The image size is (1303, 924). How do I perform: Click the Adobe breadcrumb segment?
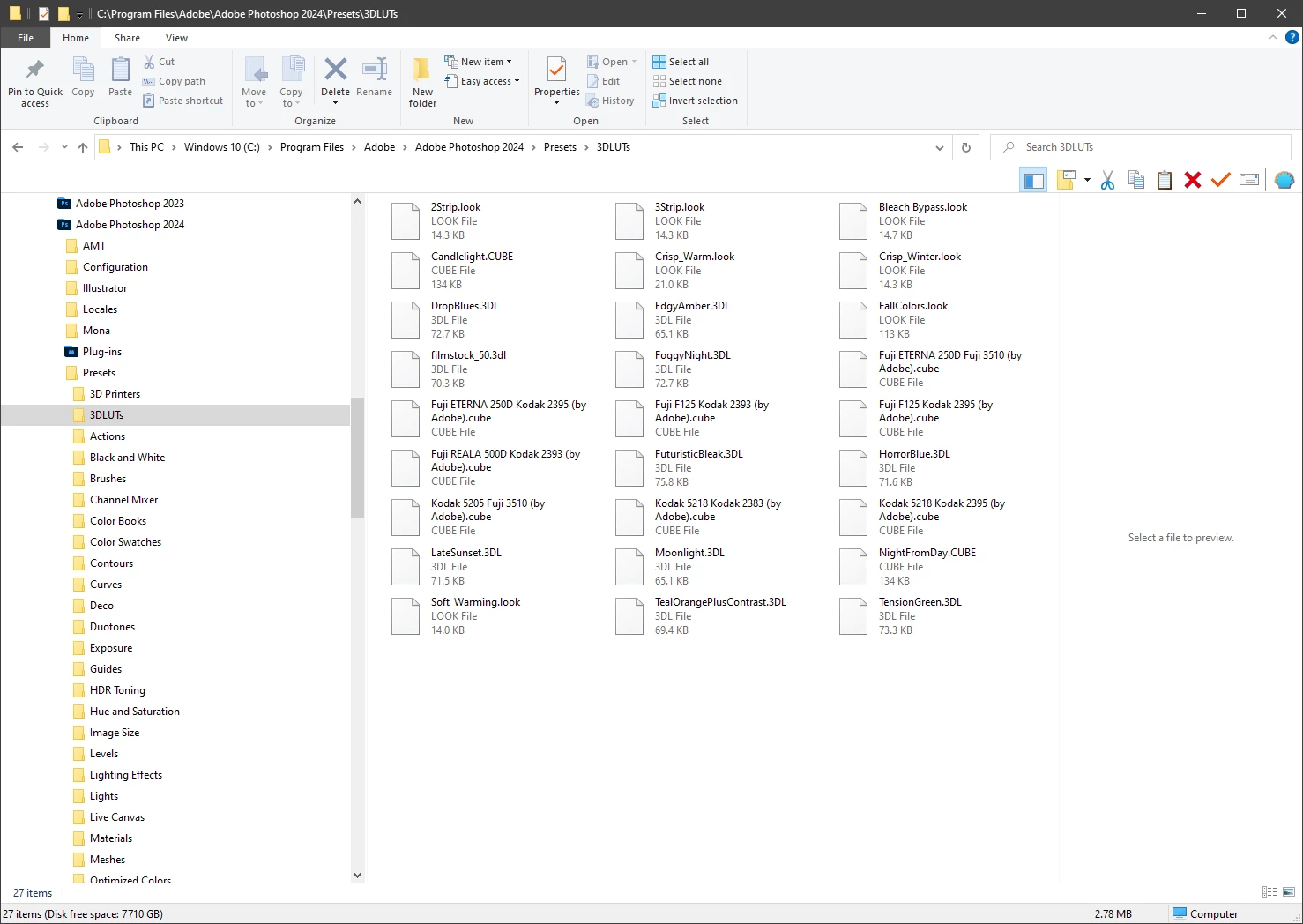(379, 147)
